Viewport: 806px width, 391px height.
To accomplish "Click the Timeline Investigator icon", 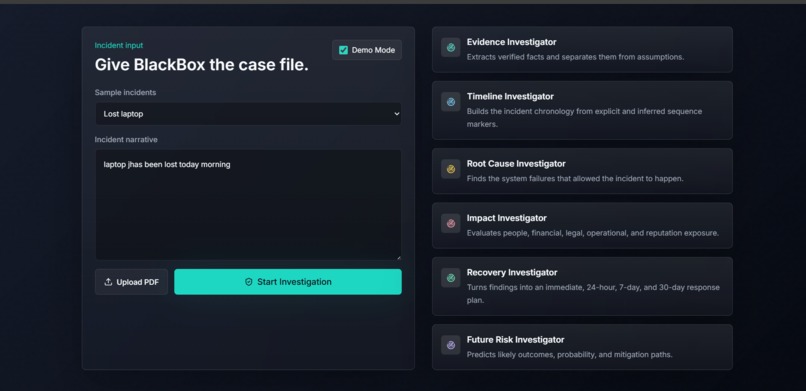I will [451, 102].
